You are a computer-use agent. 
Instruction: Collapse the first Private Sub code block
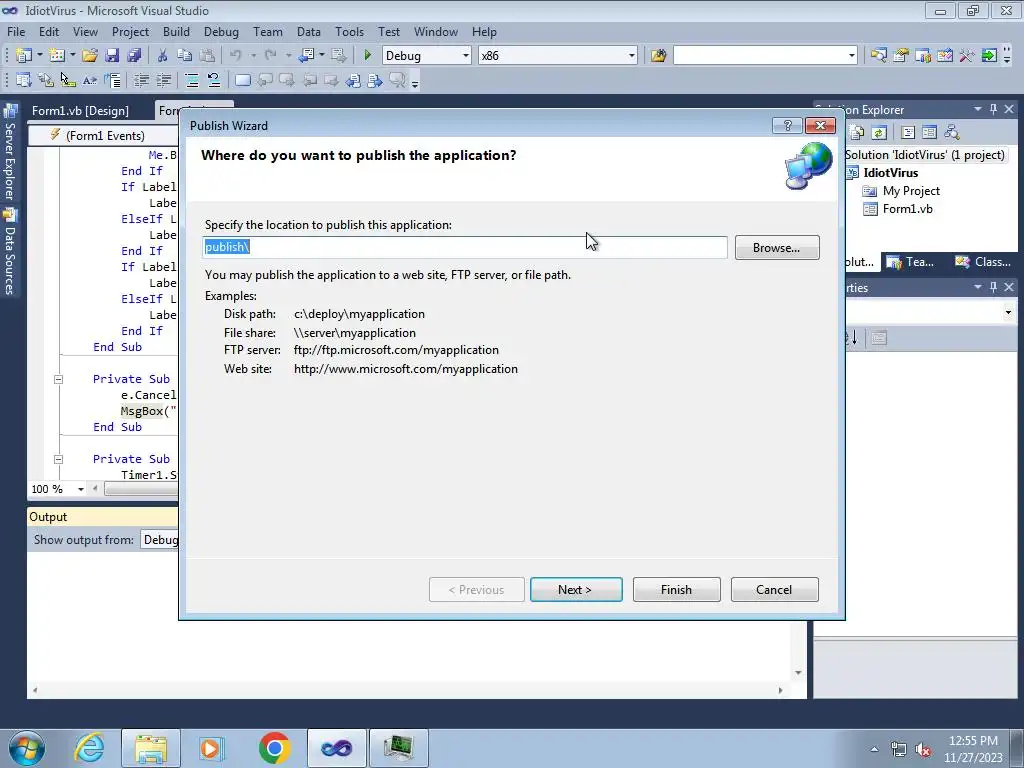58,379
